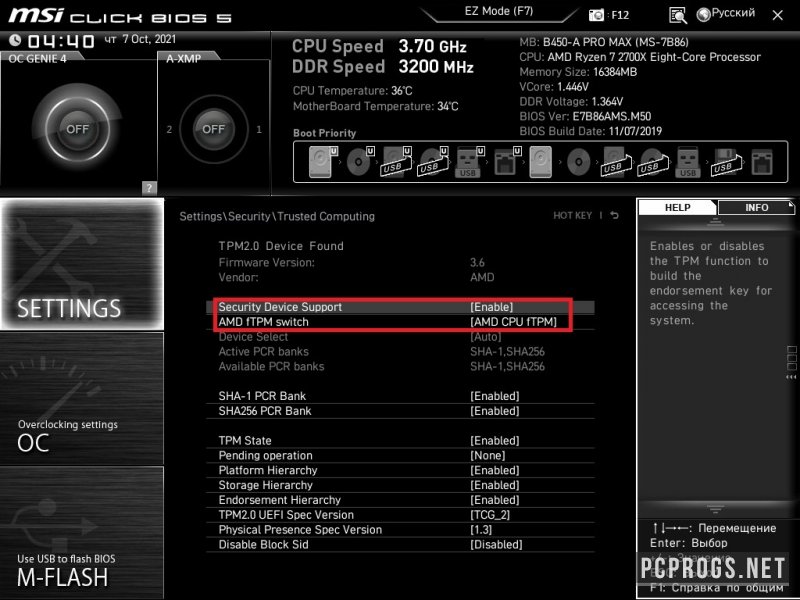Open the M-FLASH section

82,532
